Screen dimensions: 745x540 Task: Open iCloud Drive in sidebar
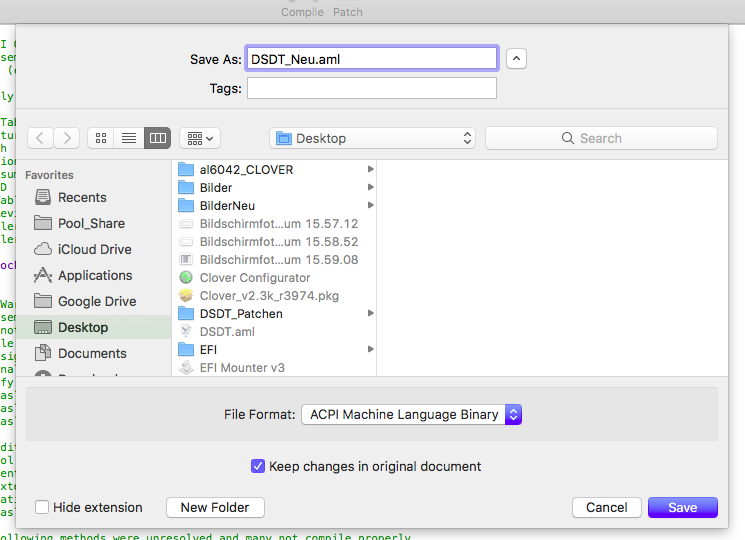[x=94, y=249]
